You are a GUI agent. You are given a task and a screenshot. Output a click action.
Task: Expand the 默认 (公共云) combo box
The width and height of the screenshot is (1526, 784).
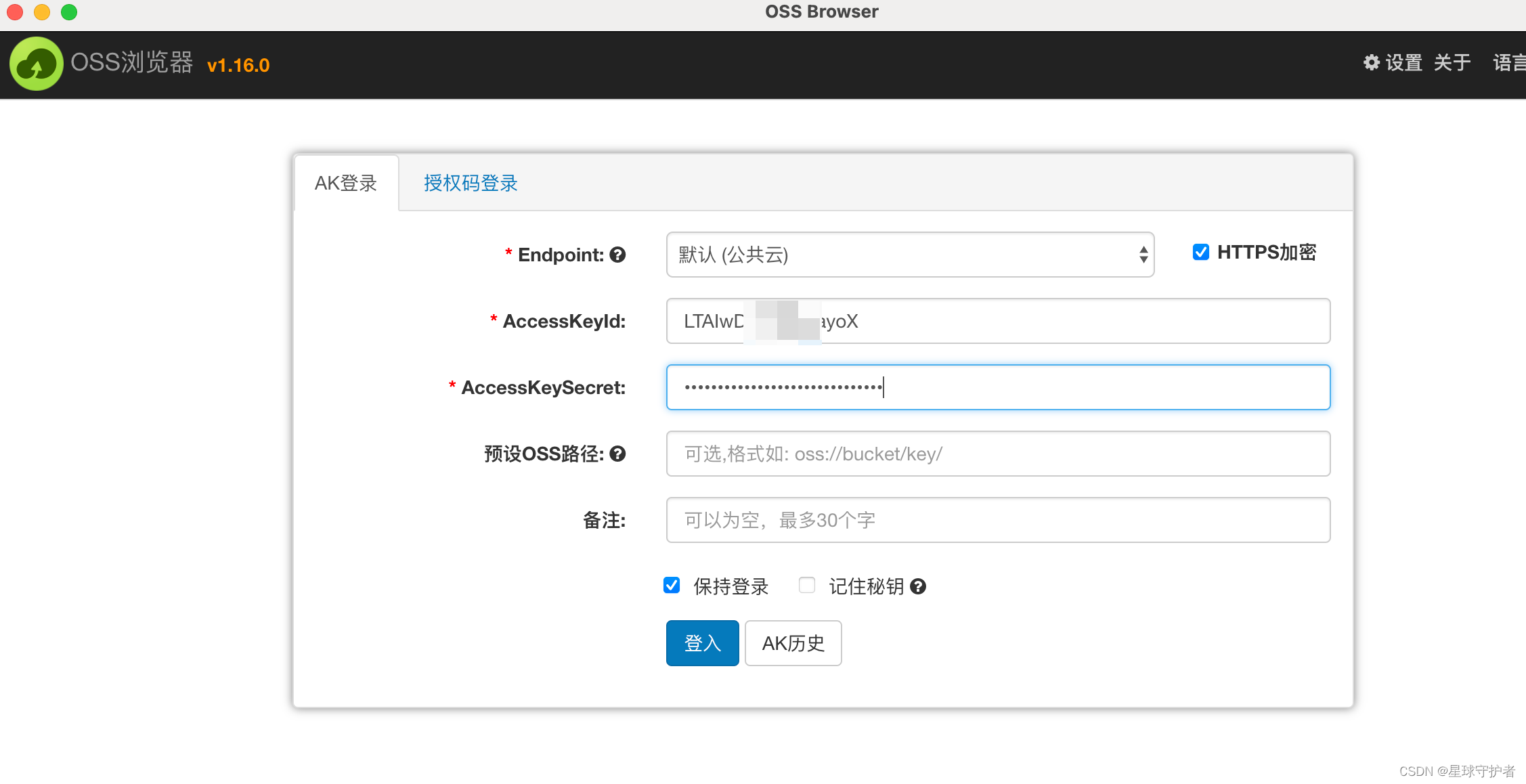910,255
